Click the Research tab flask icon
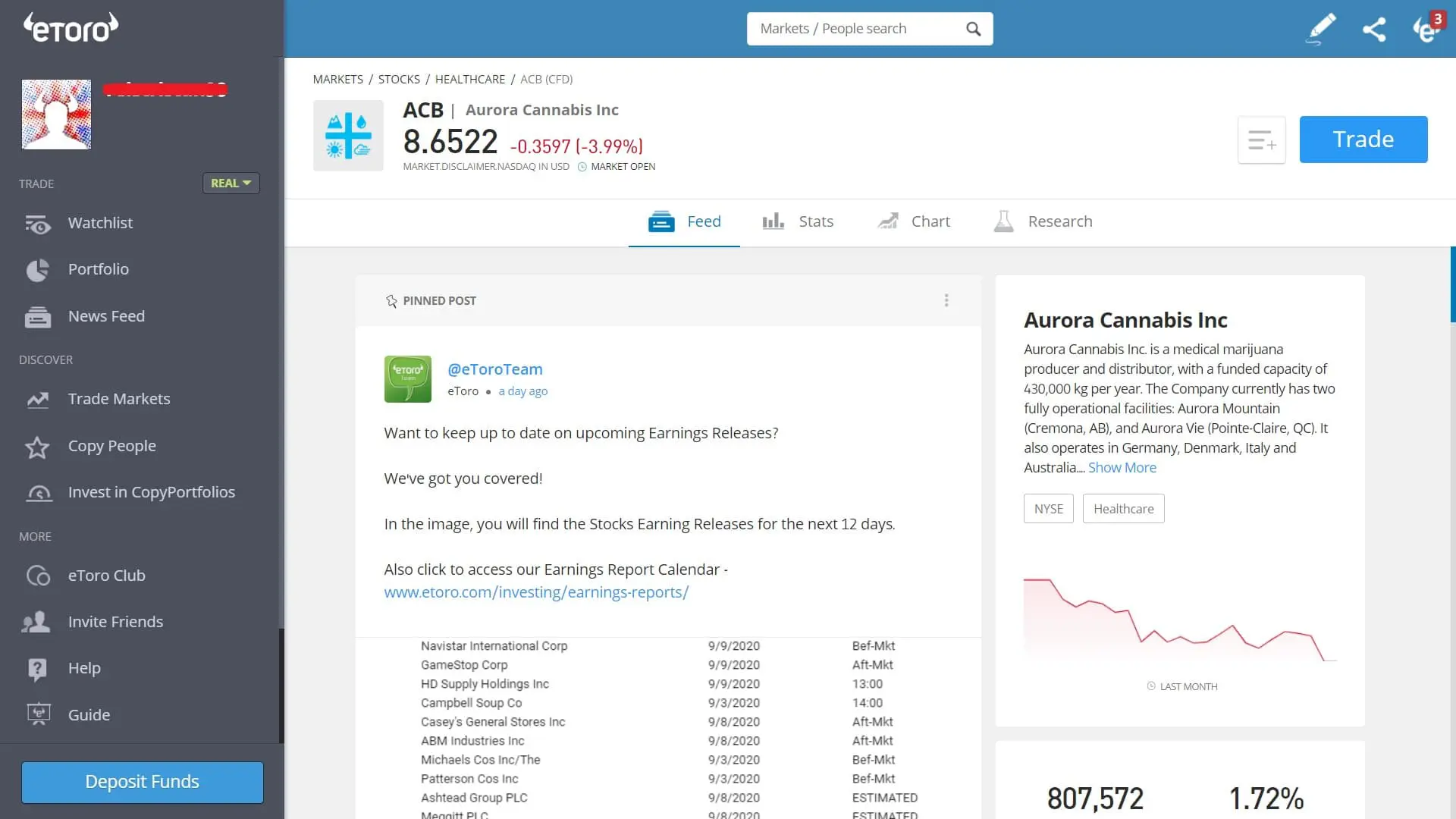The height and width of the screenshot is (819, 1456). [1003, 221]
